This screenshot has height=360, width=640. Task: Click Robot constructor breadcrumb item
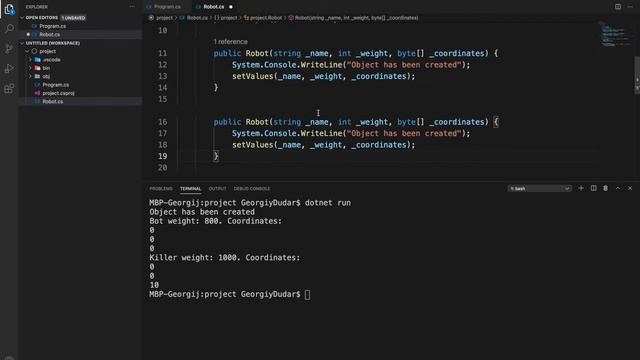click(356, 18)
